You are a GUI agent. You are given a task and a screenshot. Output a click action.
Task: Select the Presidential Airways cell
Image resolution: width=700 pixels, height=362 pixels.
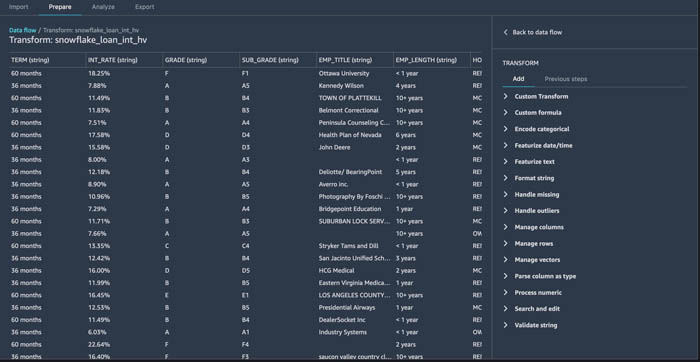tap(347, 308)
